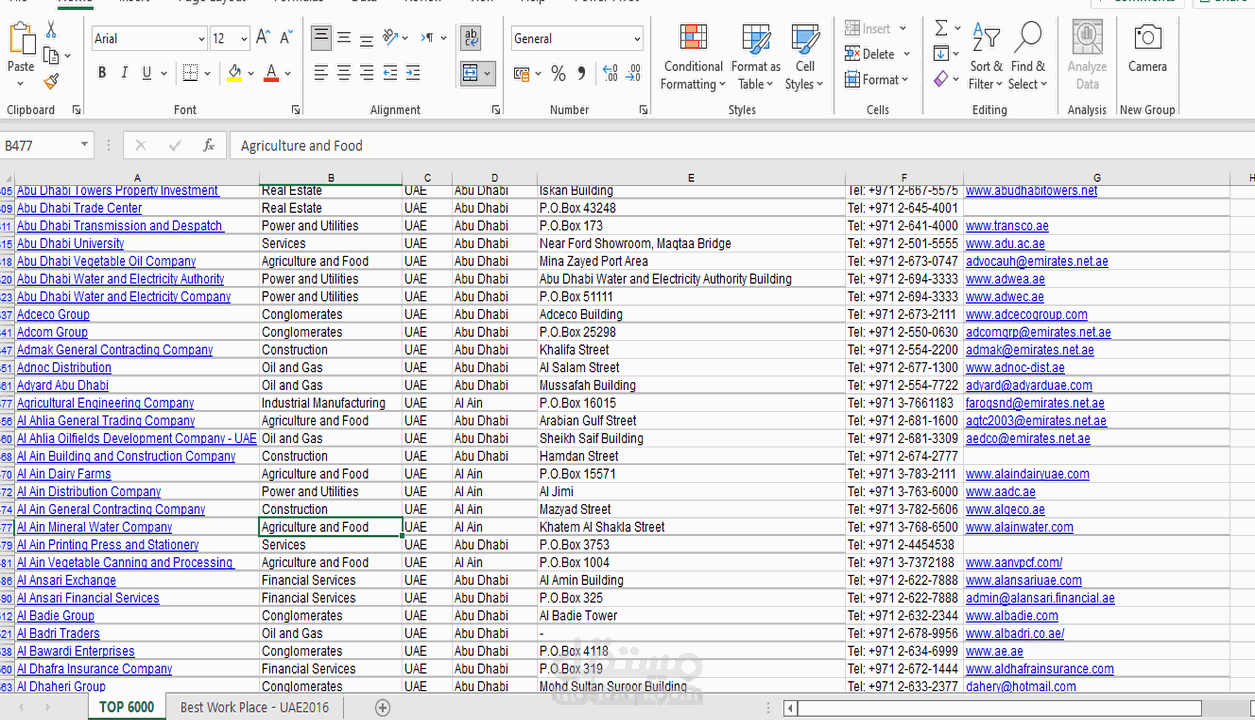Toggle Align Right
Viewport: 1255px width, 720px height.
click(x=367, y=73)
